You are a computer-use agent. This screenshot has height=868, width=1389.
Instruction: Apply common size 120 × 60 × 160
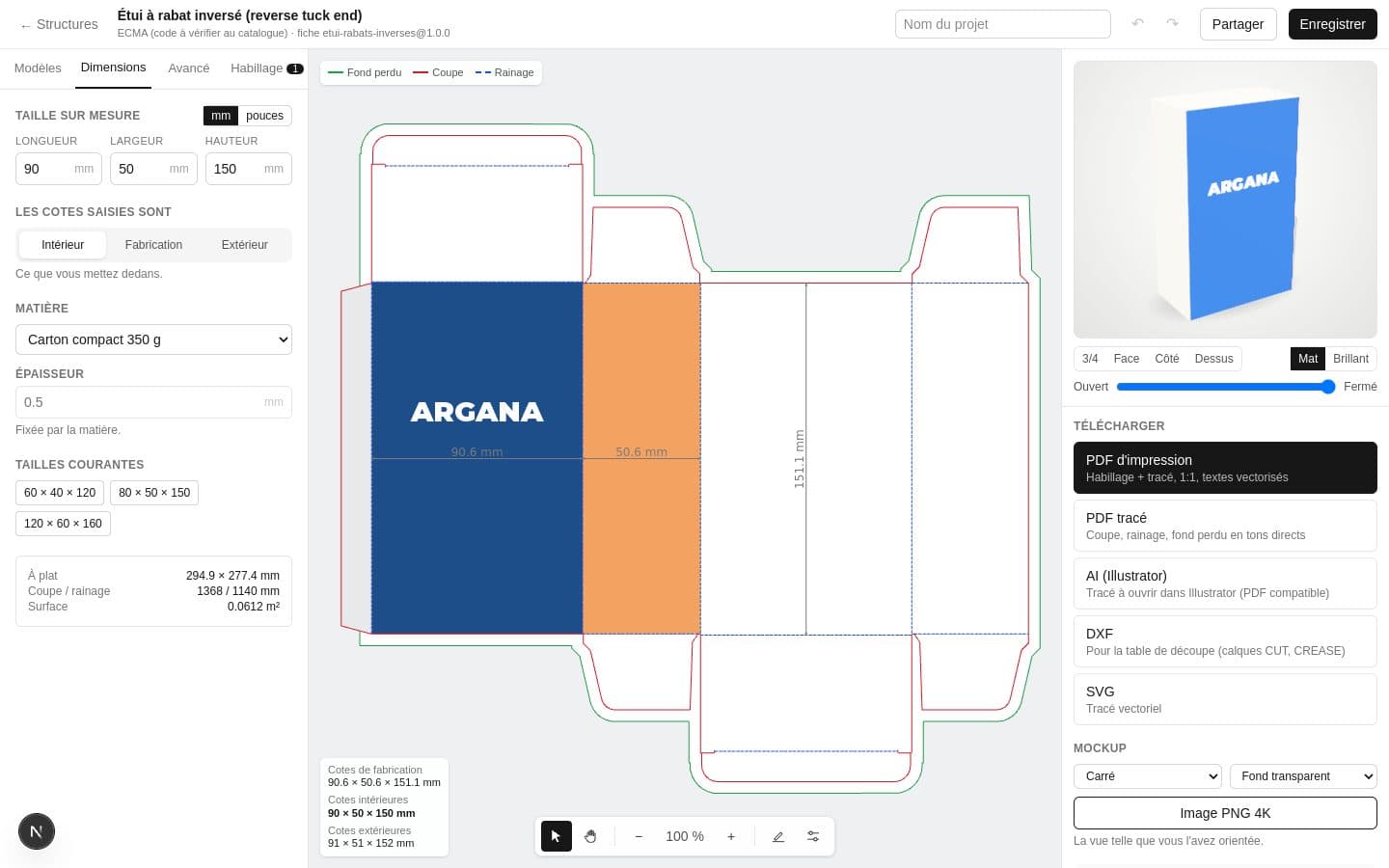tap(63, 524)
